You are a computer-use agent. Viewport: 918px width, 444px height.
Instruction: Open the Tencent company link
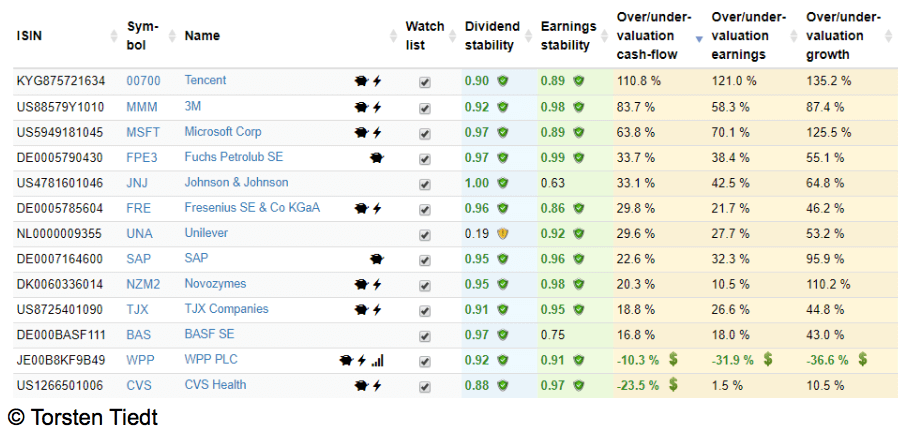point(205,81)
